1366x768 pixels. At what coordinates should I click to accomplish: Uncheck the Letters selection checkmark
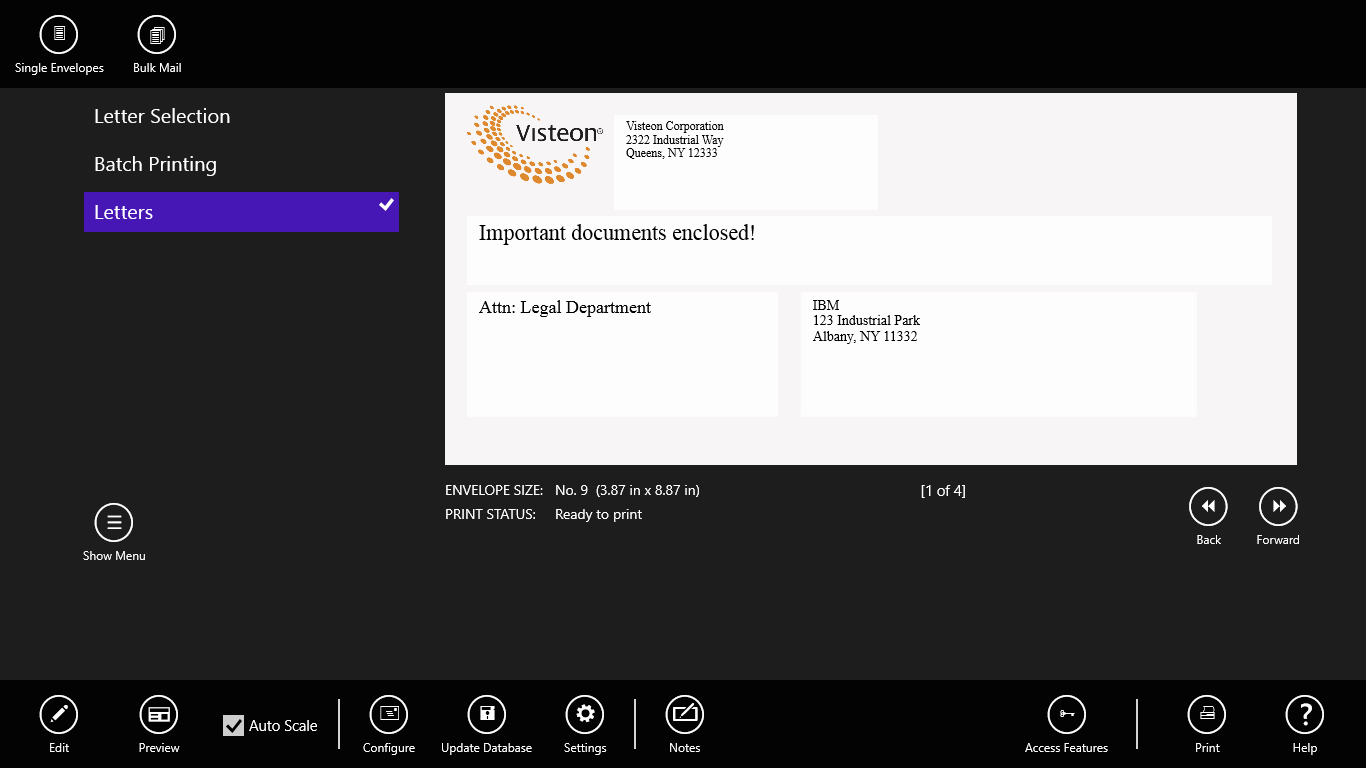pos(385,204)
